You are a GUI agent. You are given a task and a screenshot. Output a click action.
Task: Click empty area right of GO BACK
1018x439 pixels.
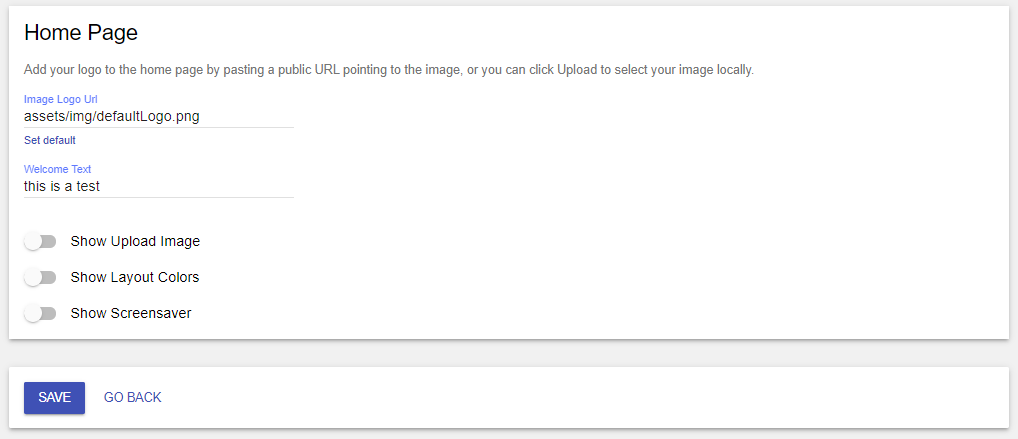(x=584, y=397)
